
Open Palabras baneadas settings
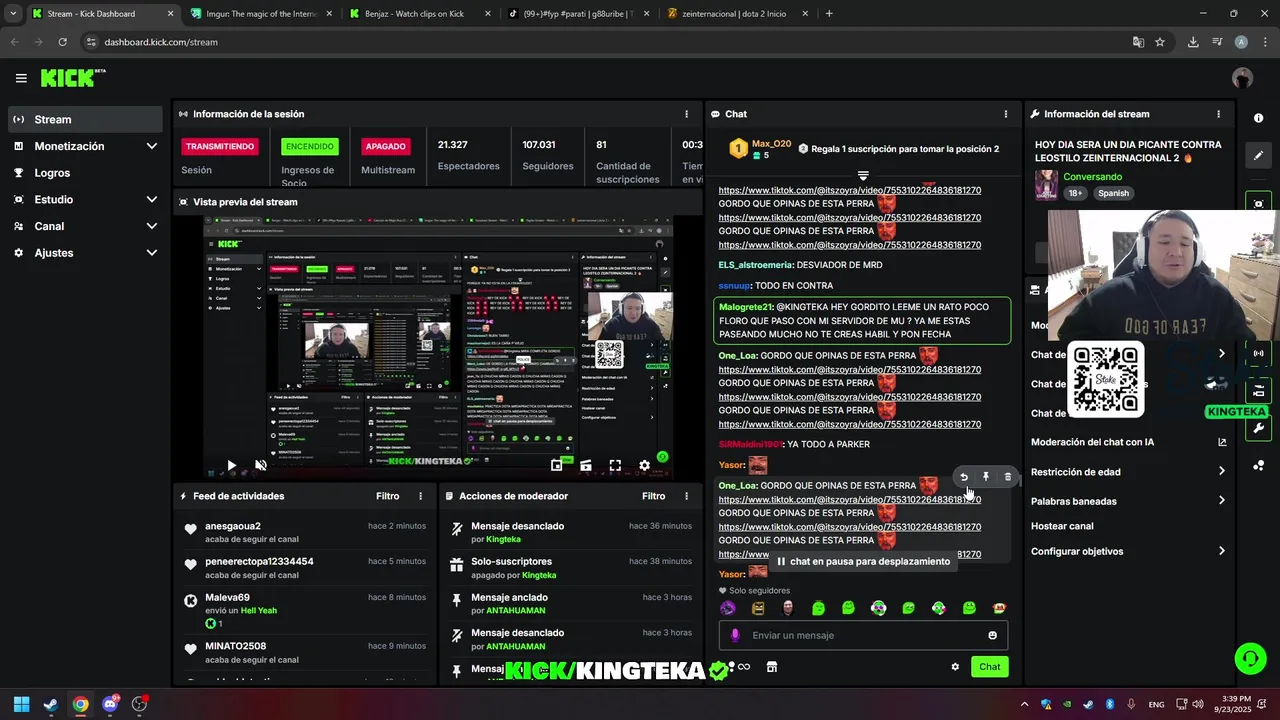pos(1128,501)
